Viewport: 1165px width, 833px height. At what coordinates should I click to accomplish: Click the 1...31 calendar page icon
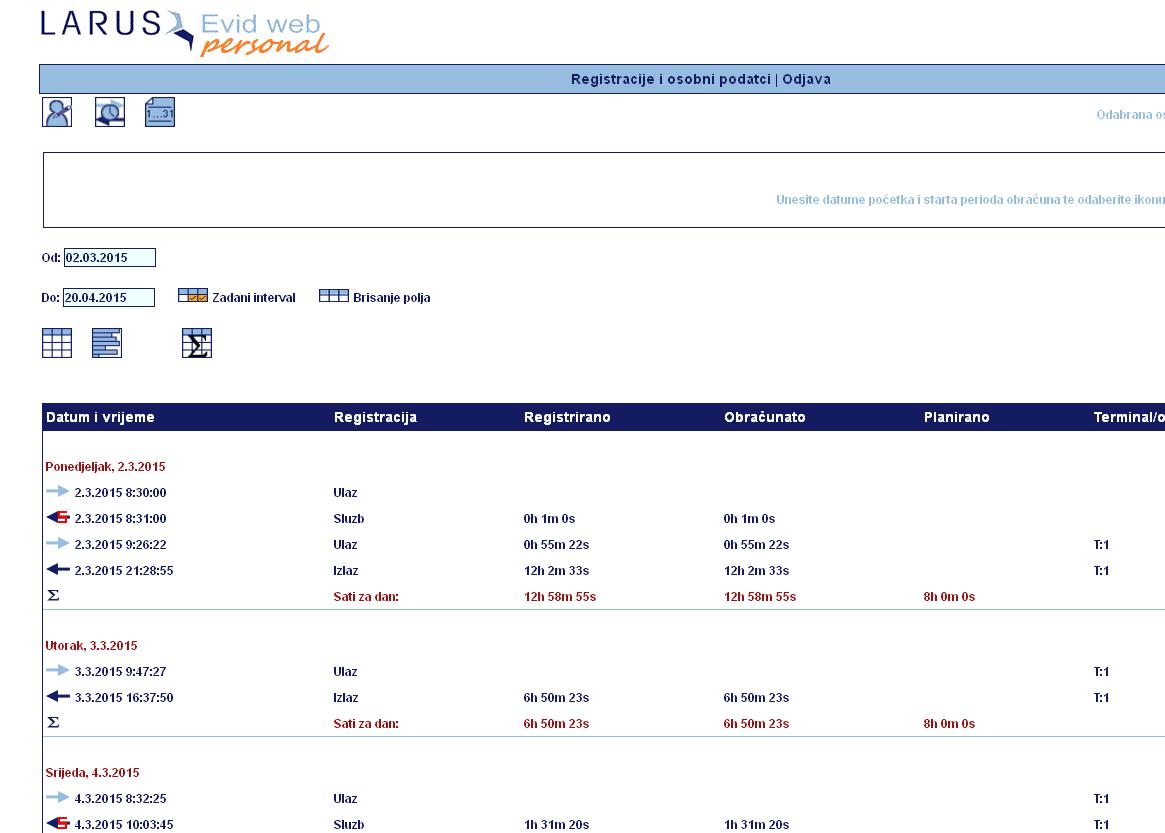click(160, 112)
